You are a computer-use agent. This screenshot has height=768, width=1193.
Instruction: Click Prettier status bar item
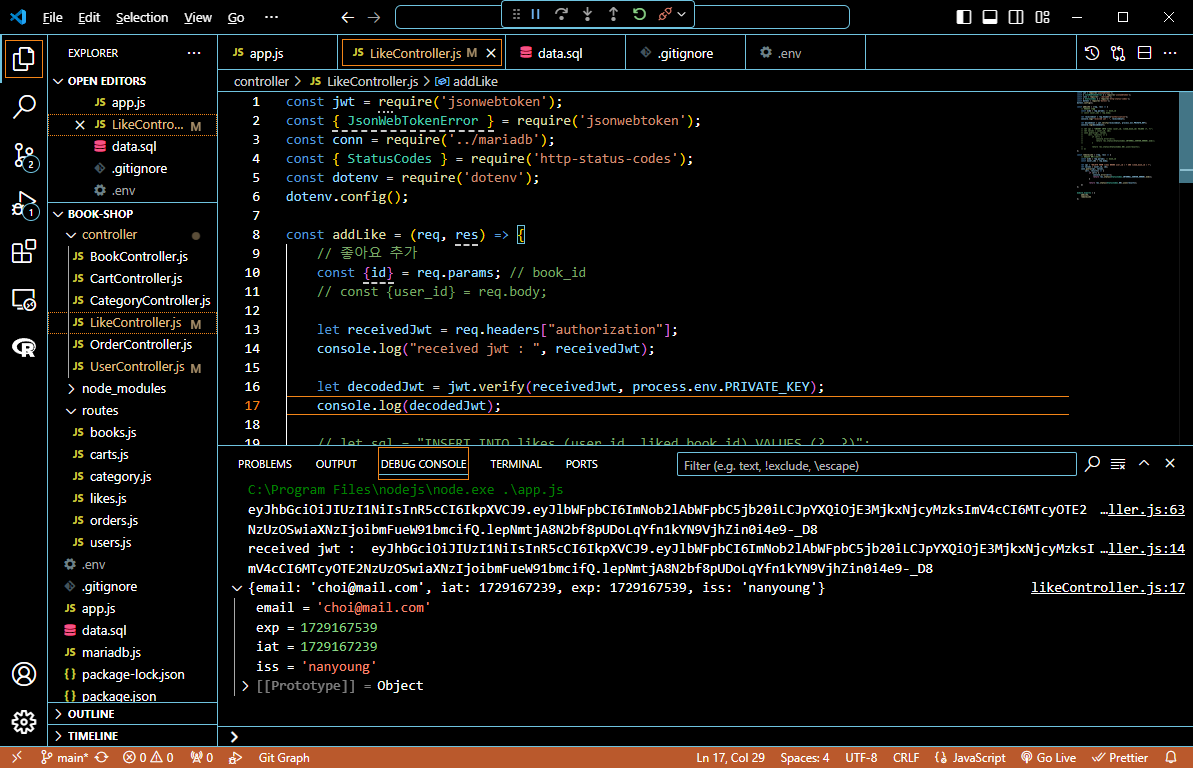click(1120, 757)
